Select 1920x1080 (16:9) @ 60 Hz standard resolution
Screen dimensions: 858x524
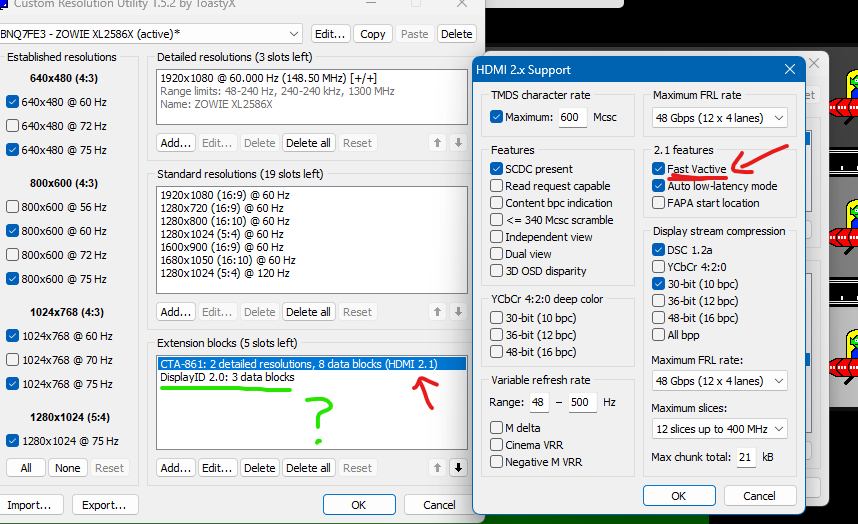point(225,194)
